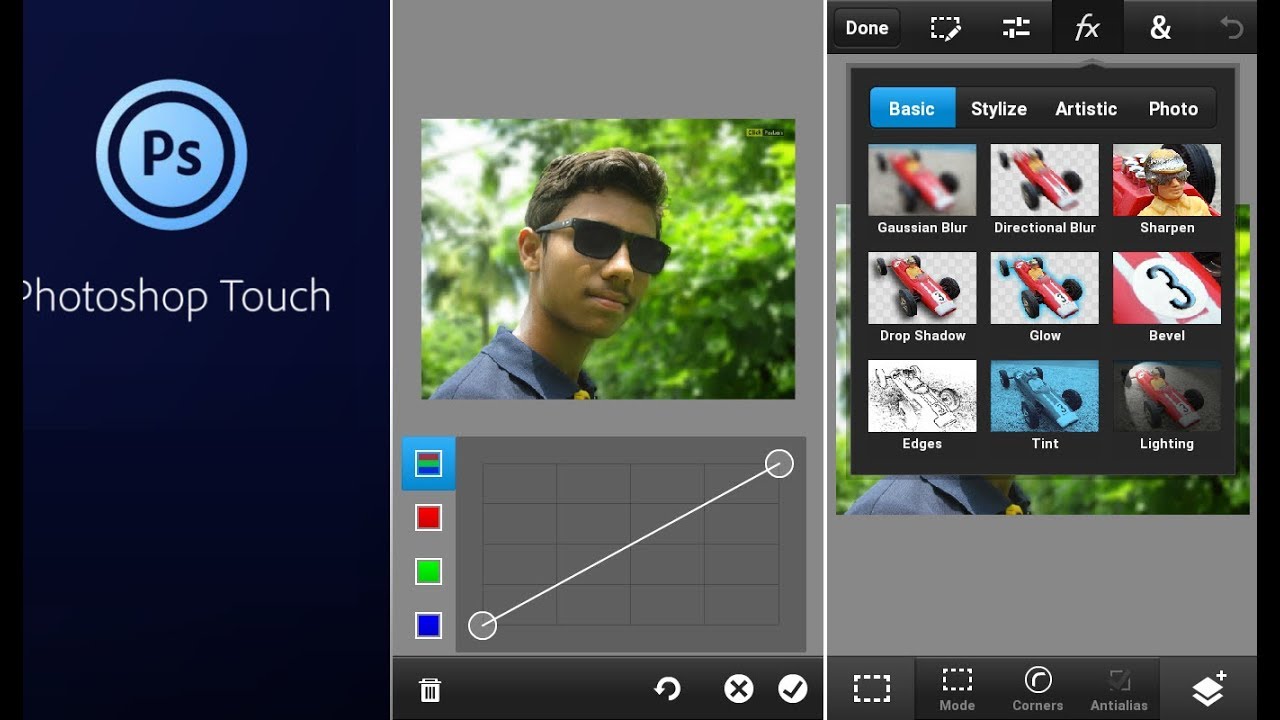Switch to the Basic effects tab
Screen dimensions: 1280x720
[912, 108]
